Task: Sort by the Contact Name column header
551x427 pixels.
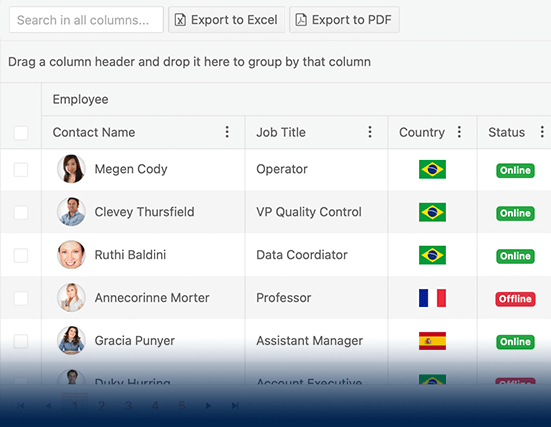Action: [94, 132]
